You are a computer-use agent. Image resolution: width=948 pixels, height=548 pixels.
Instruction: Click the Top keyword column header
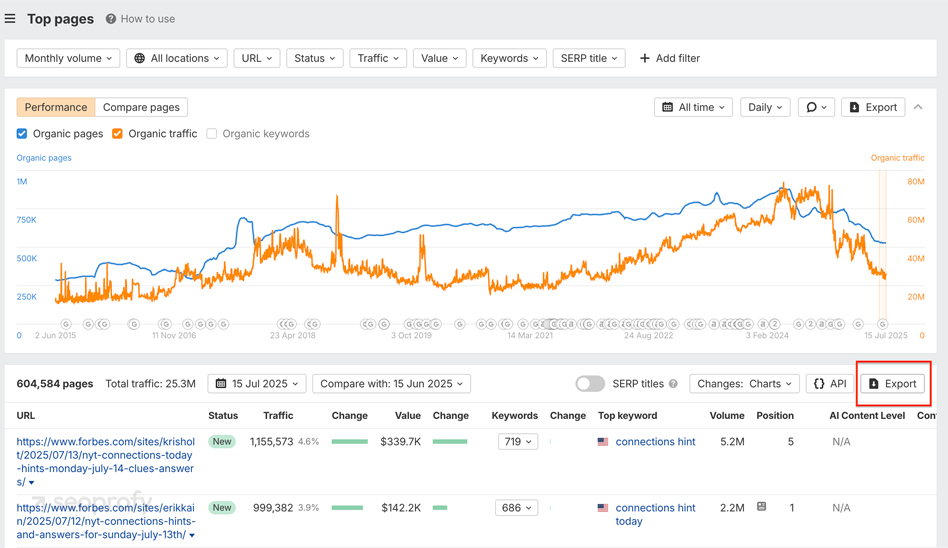[x=628, y=416]
